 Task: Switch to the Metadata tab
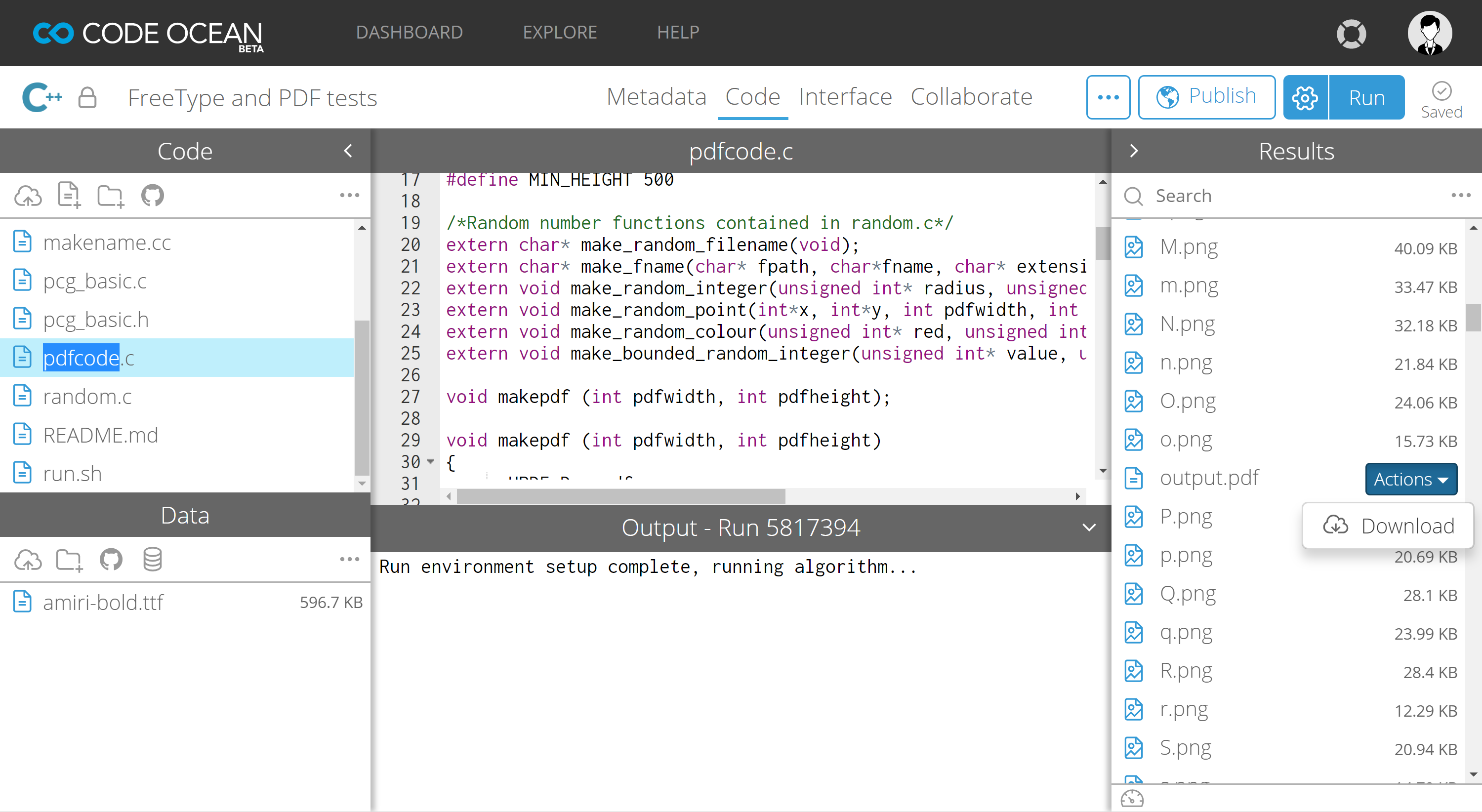click(x=656, y=97)
